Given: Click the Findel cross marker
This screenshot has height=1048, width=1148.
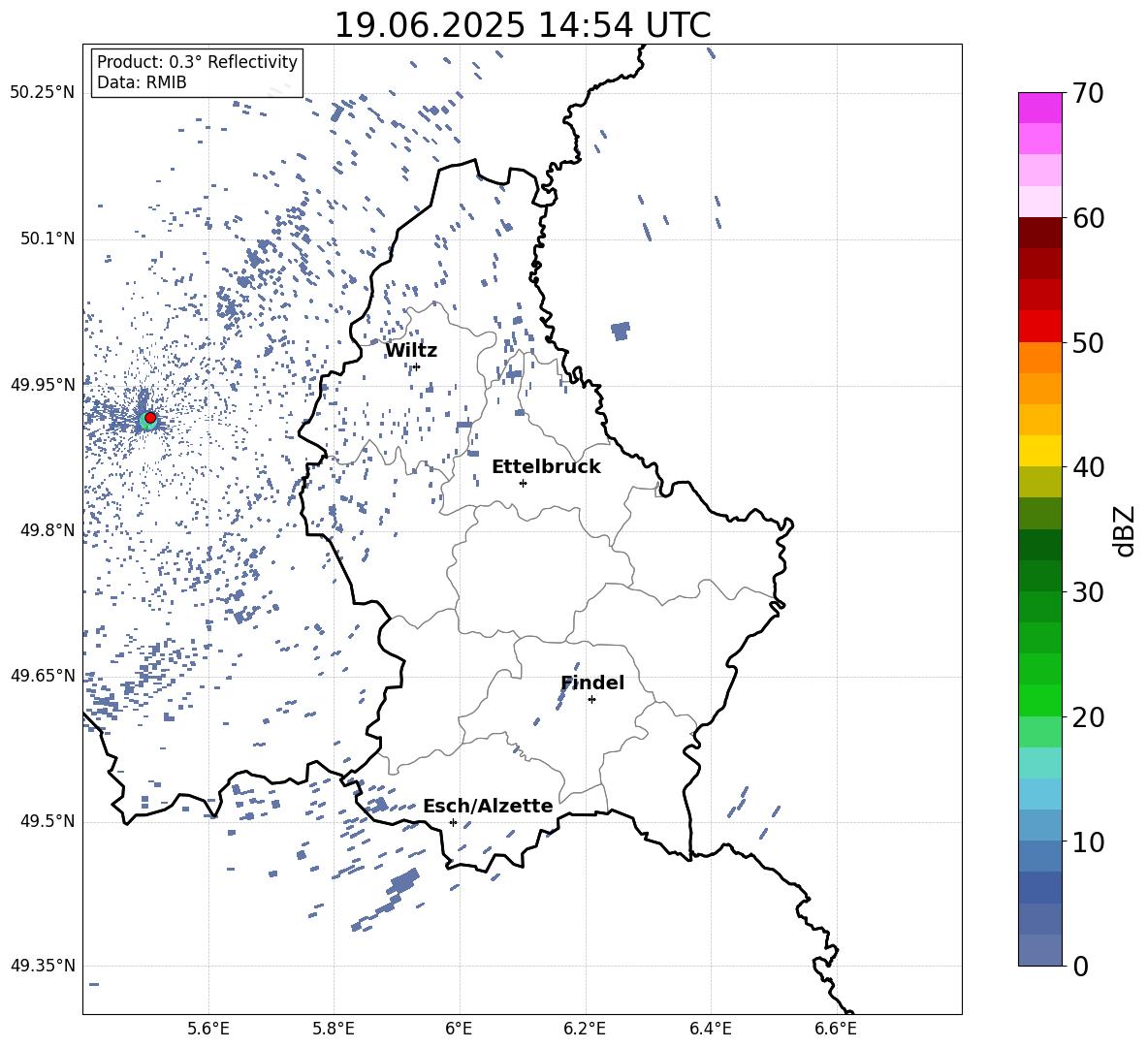Looking at the screenshot, I should tap(591, 700).
